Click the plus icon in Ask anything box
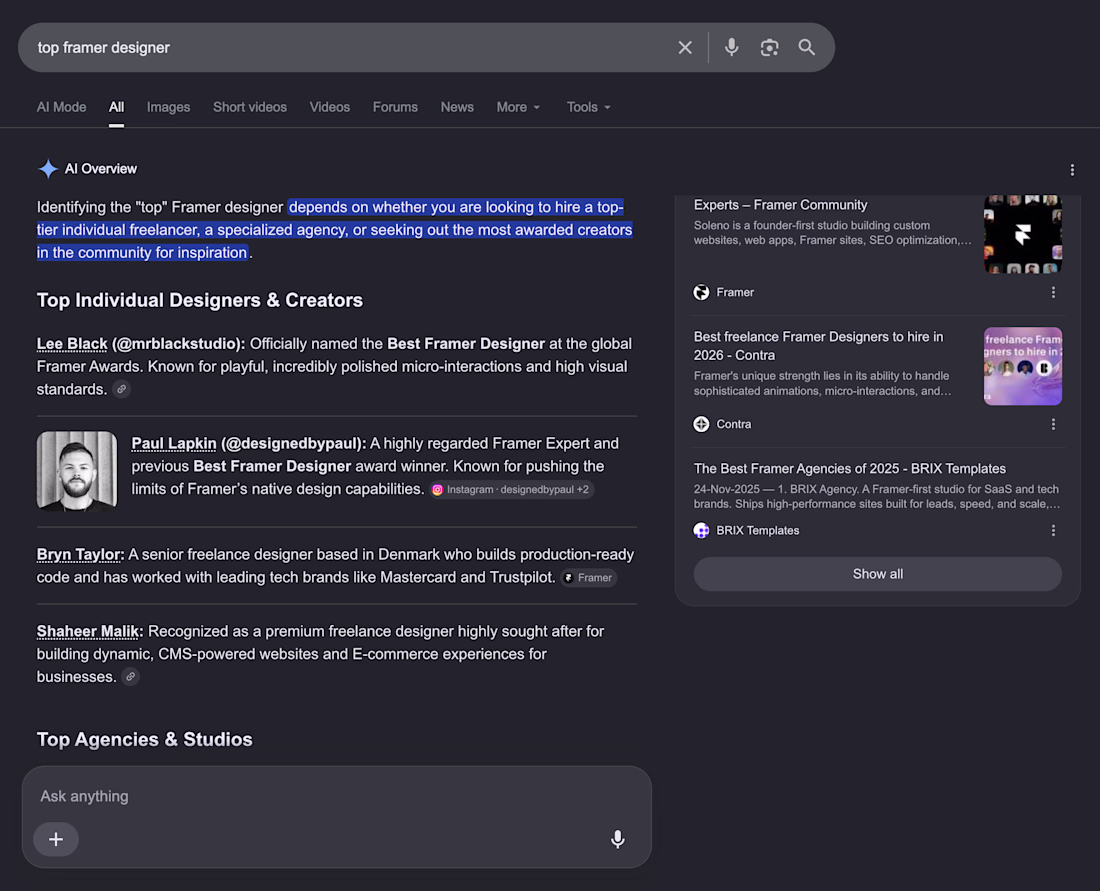The width and height of the screenshot is (1100, 891). (56, 839)
